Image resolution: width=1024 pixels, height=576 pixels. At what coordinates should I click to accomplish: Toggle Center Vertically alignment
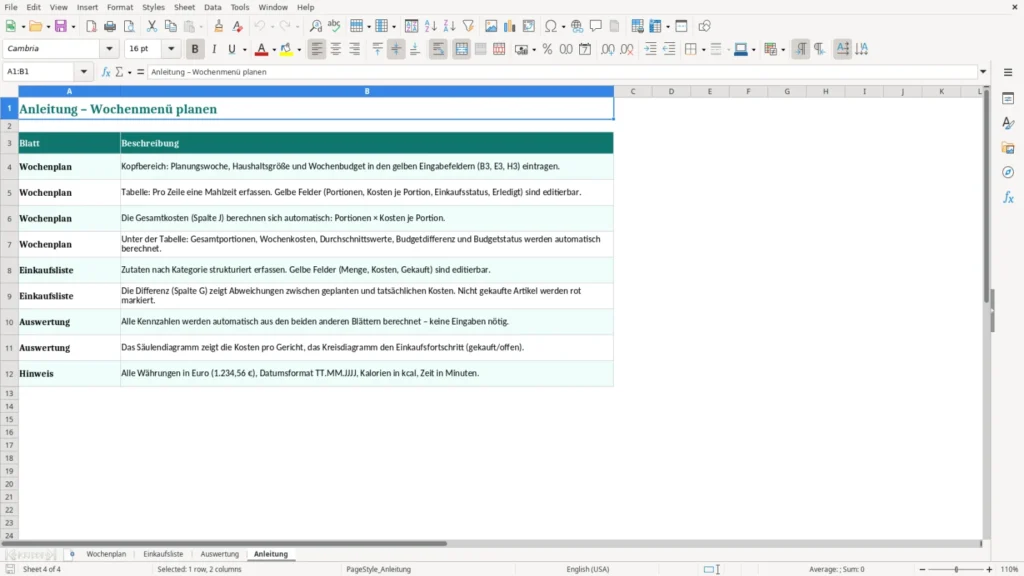tap(396, 49)
